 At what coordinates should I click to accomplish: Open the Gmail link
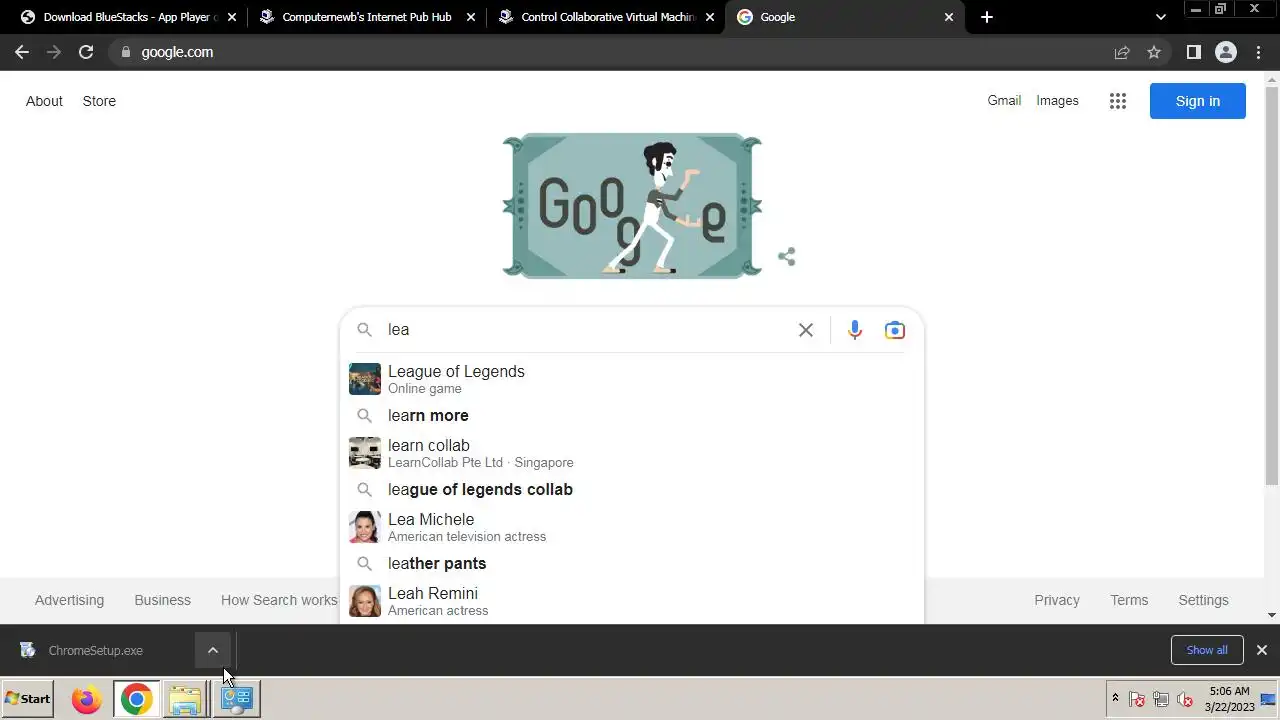tap(1004, 101)
